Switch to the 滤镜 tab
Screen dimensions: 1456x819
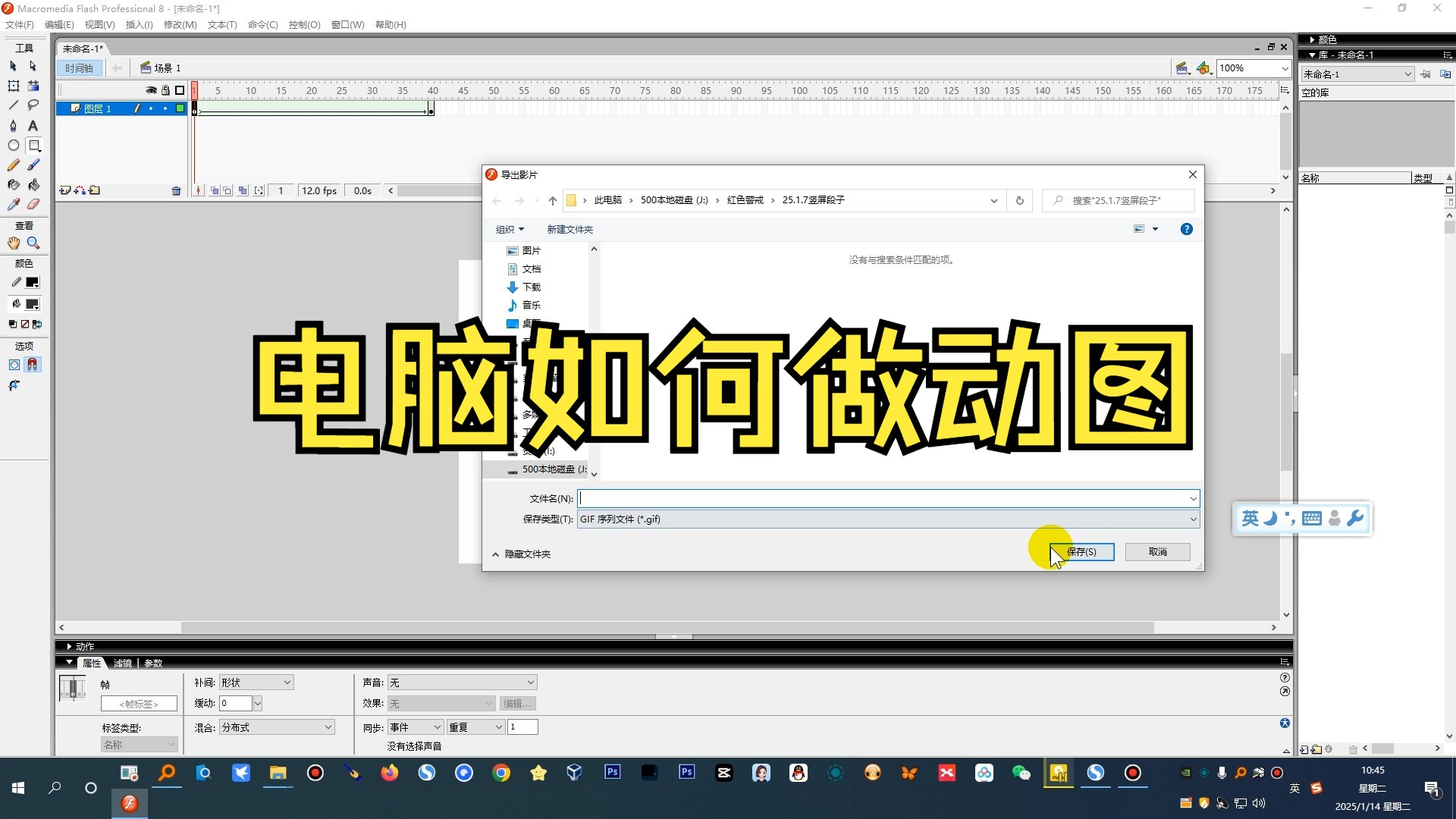122,664
